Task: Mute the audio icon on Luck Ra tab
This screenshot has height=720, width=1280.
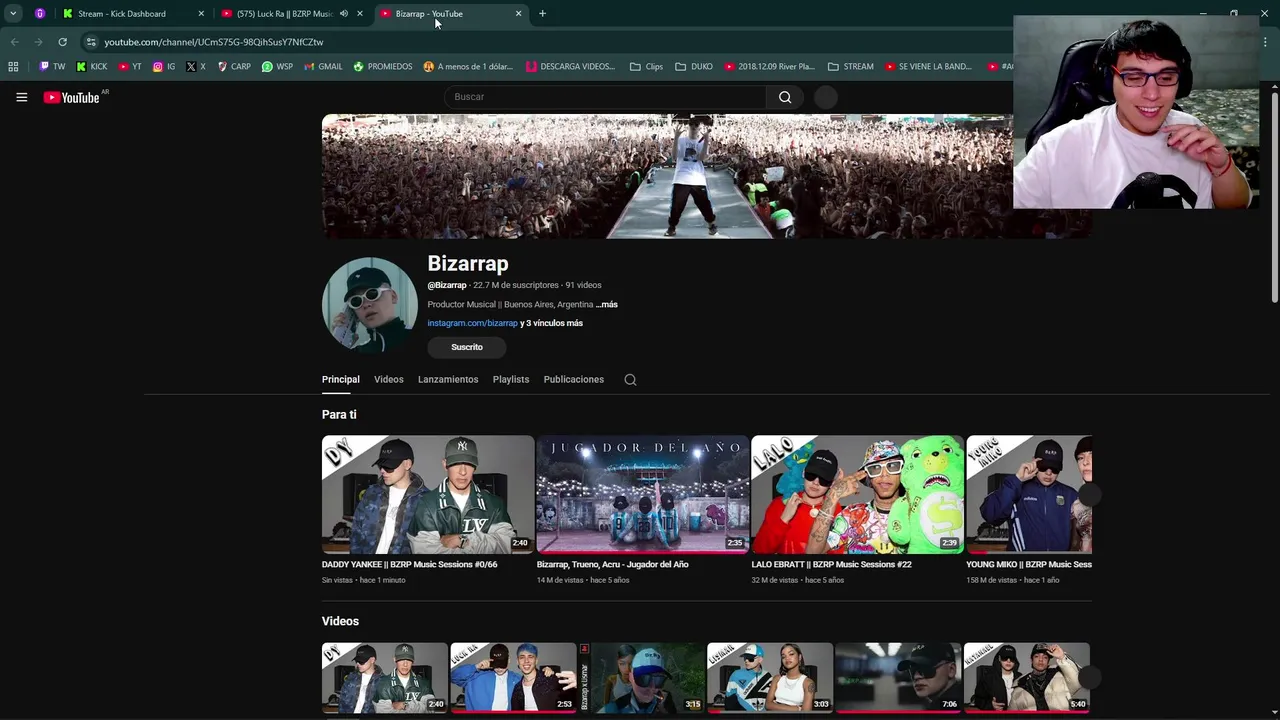Action: (x=344, y=14)
